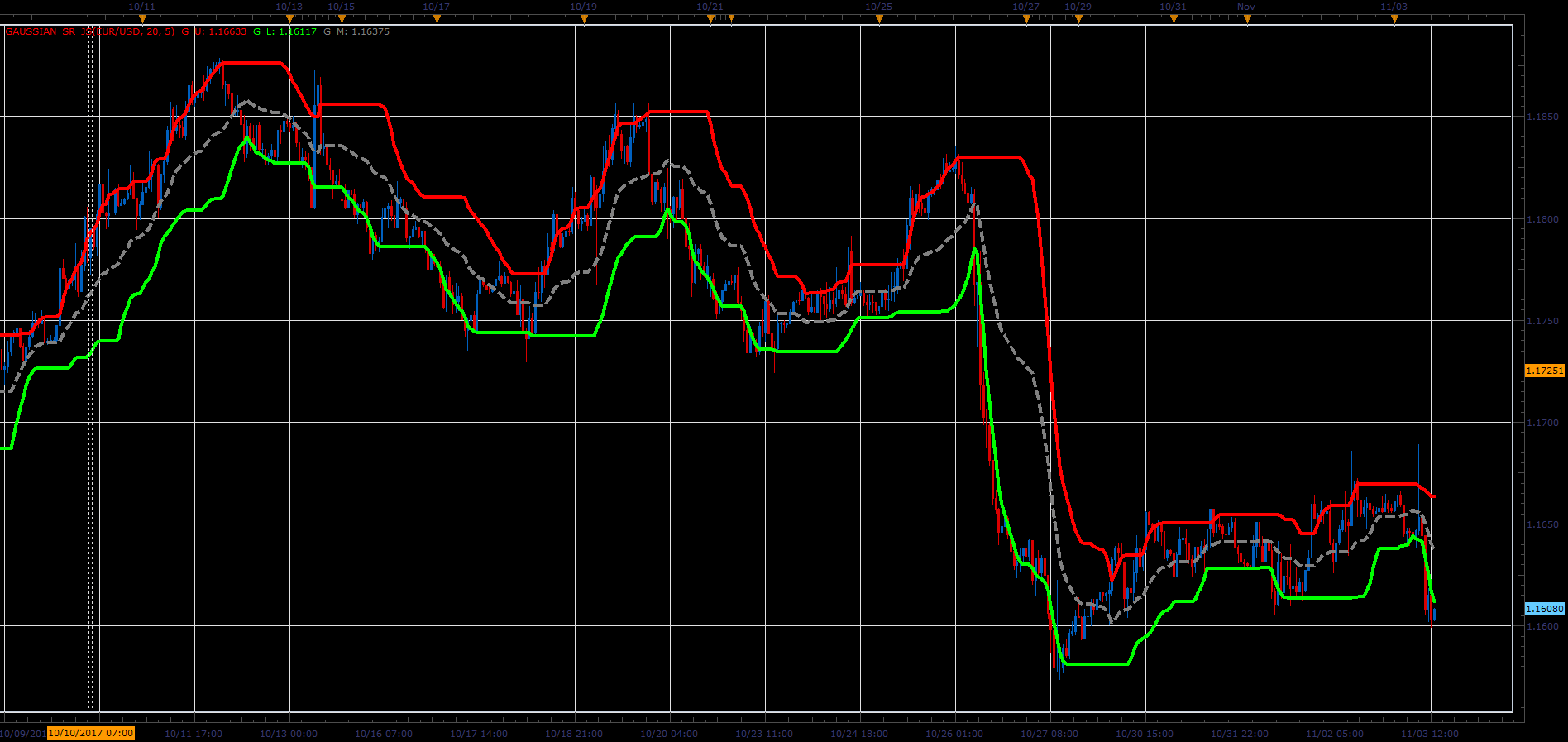Click the Nov orange month marker
1568x742 pixels.
(x=1247, y=18)
